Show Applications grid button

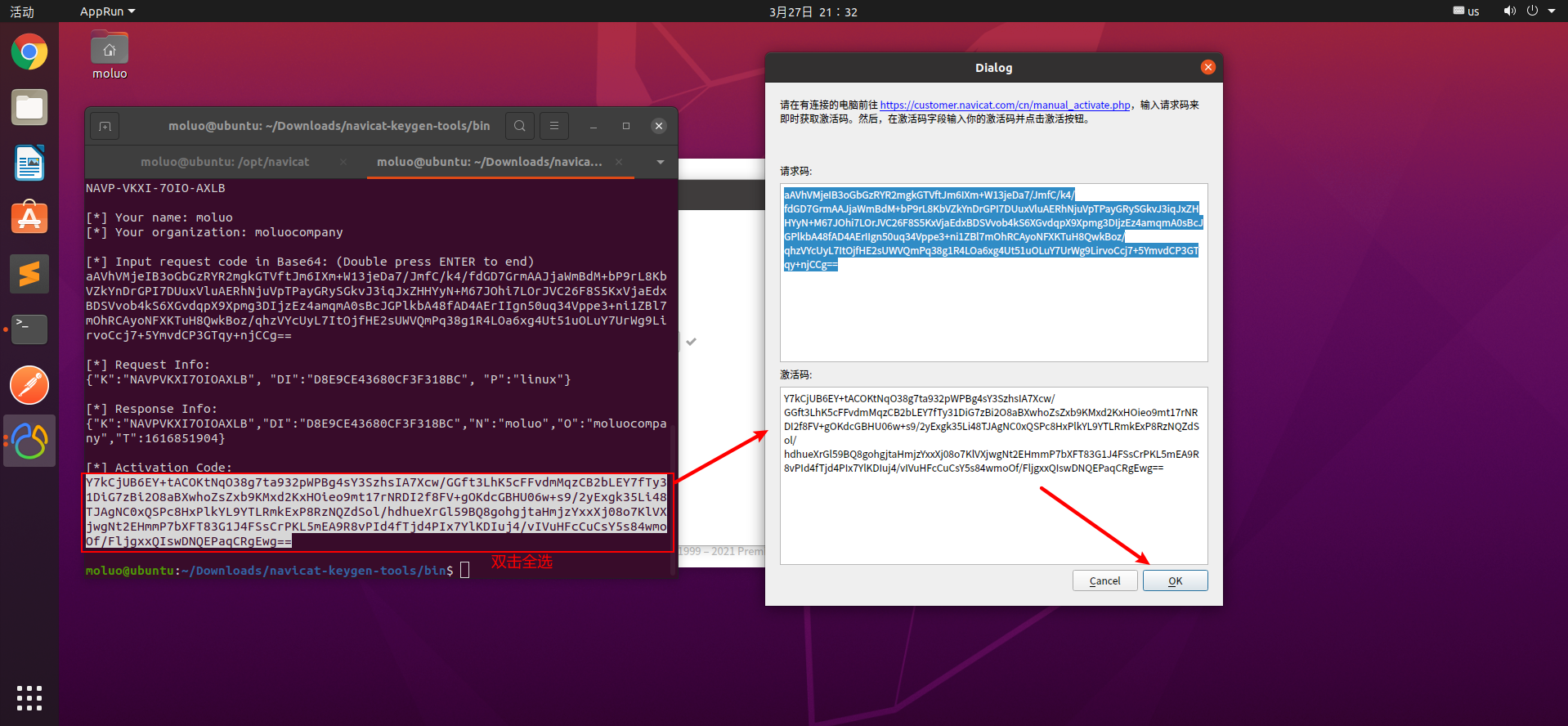[x=29, y=697]
